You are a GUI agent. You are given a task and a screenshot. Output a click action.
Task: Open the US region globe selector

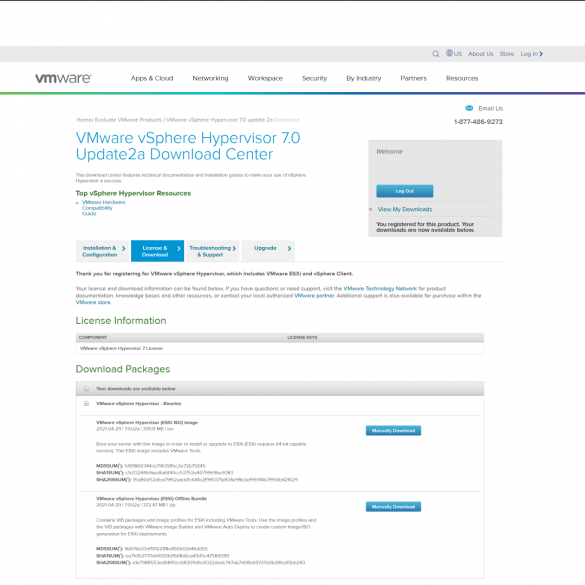click(x=454, y=53)
